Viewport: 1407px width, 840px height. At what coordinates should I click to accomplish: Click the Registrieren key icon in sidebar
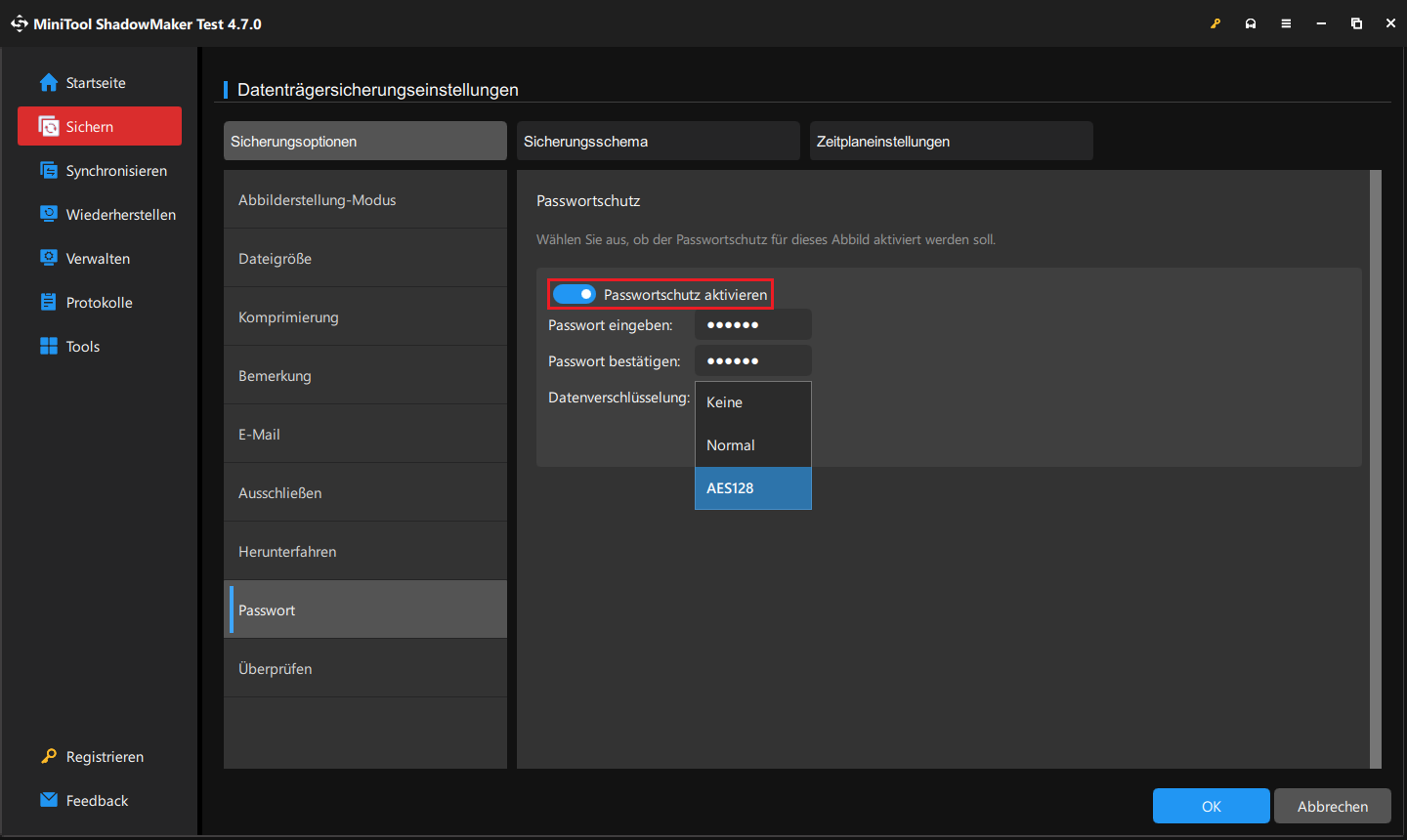(49, 756)
